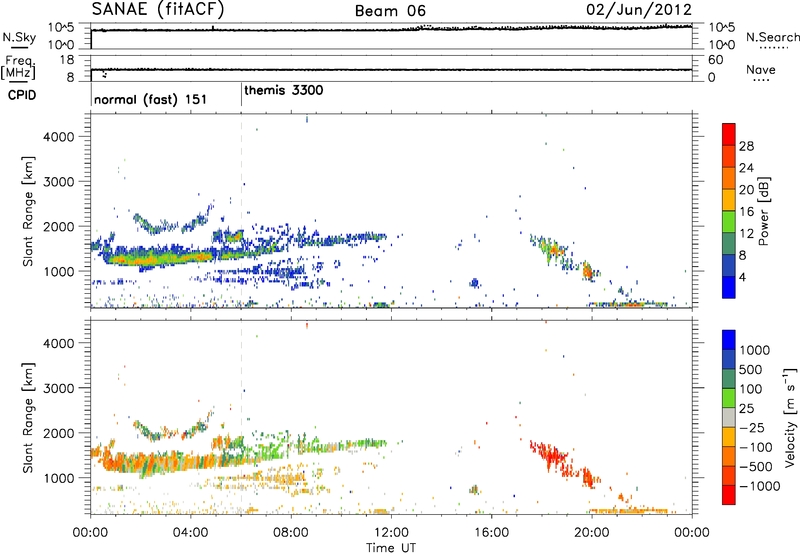Click the 16 tick on Power colorbar

click(746, 212)
